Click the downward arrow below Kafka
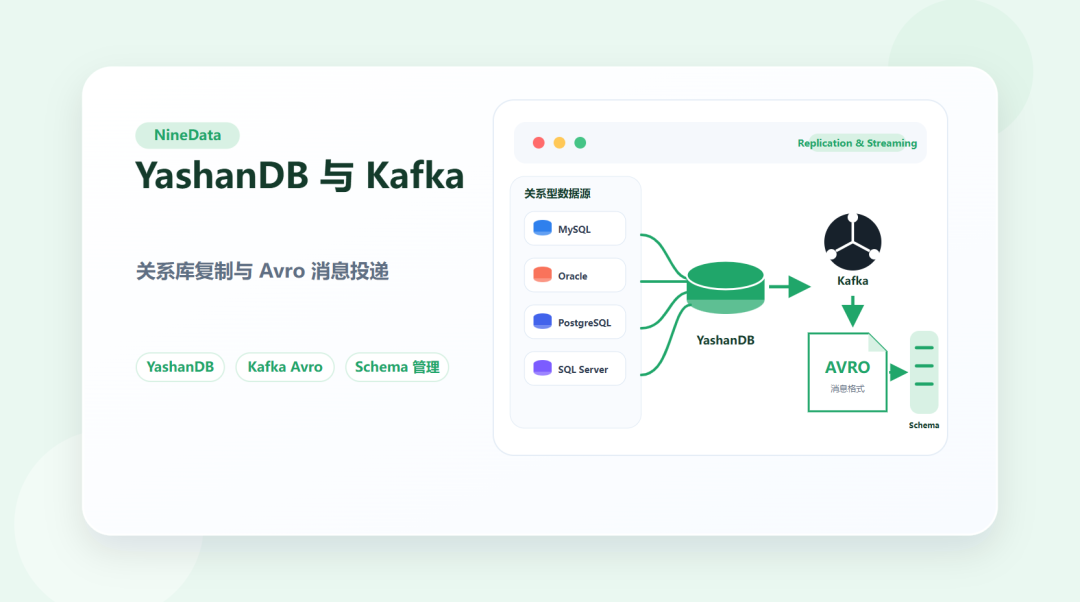Screen dimensions: 1080x602 (x=853, y=312)
